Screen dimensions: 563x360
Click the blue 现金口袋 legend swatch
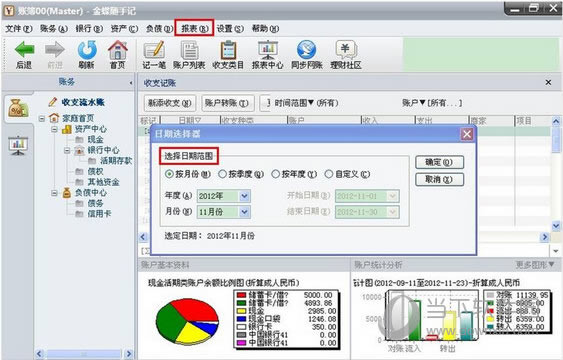pyautogui.click(x=241, y=319)
